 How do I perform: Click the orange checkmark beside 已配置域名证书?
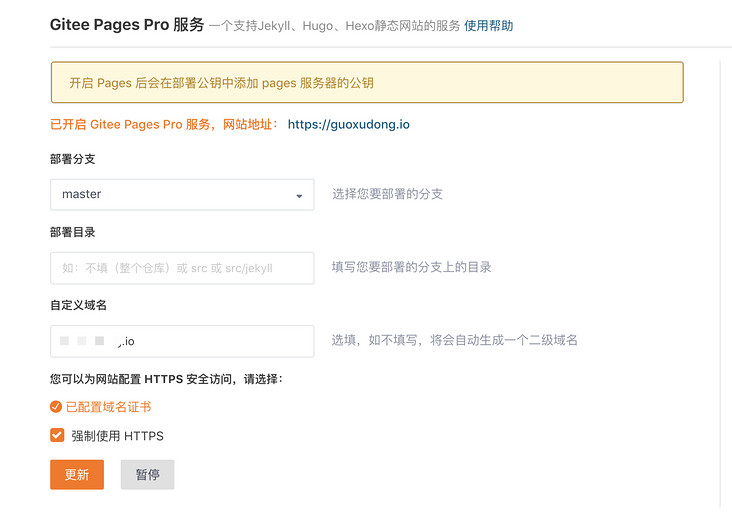(56, 407)
